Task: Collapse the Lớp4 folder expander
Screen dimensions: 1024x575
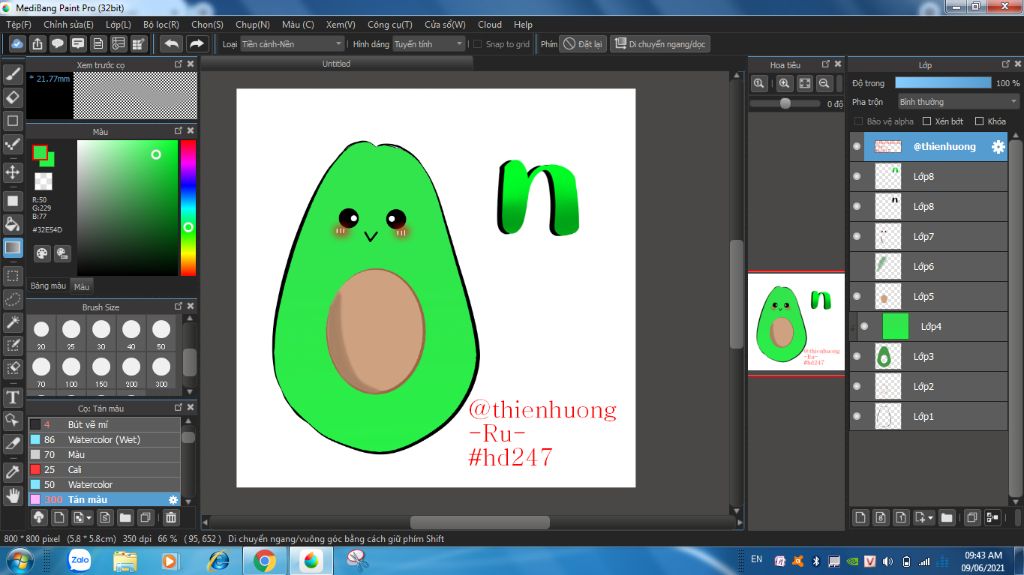Action: coord(853,326)
